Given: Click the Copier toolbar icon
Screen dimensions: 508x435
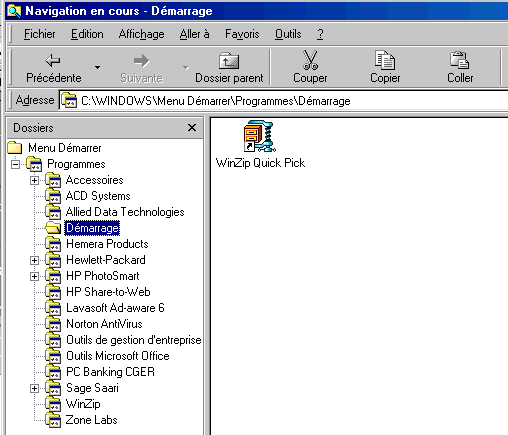Looking at the screenshot, I should (385, 60).
